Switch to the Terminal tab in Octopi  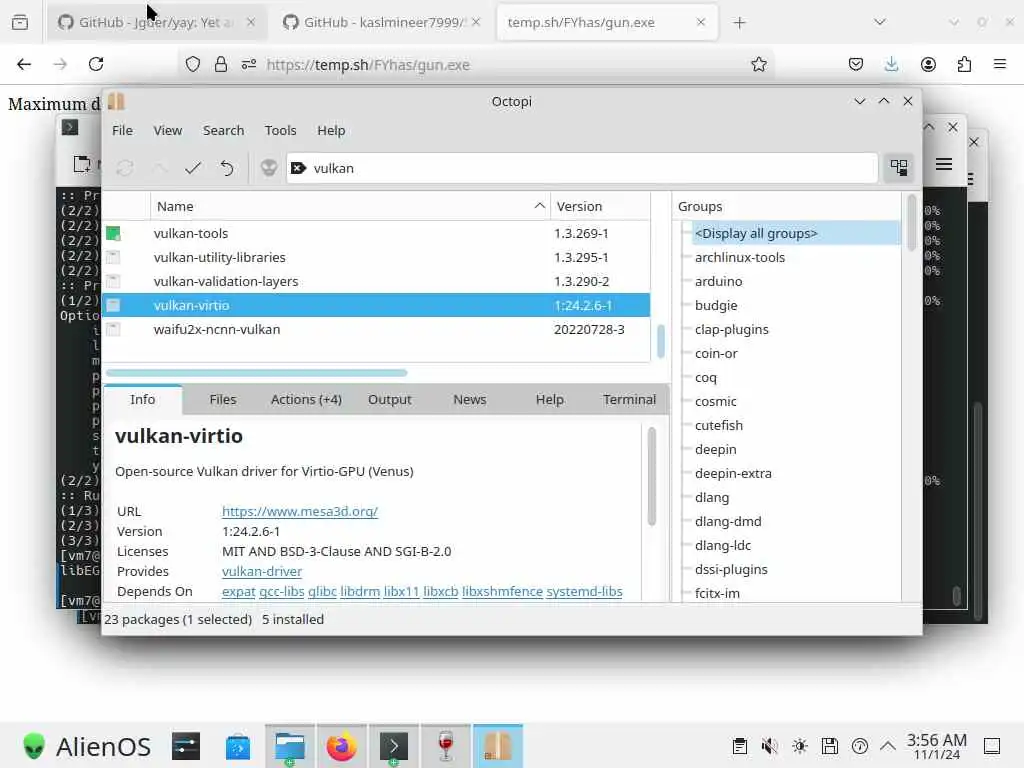(629, 400)
